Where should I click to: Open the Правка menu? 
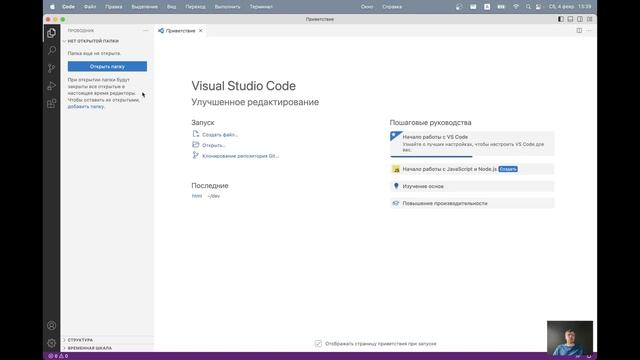[113, 7]
